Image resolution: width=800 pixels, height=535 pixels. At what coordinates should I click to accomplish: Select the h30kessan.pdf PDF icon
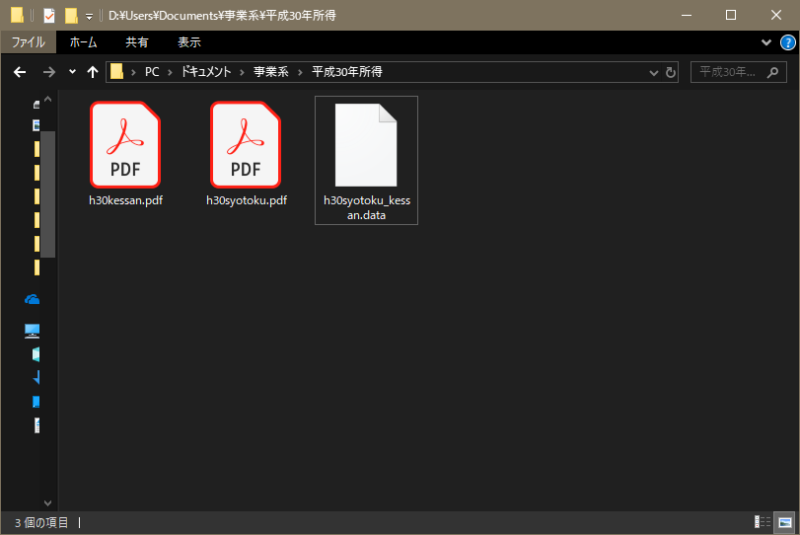click(x=126, y=145)
